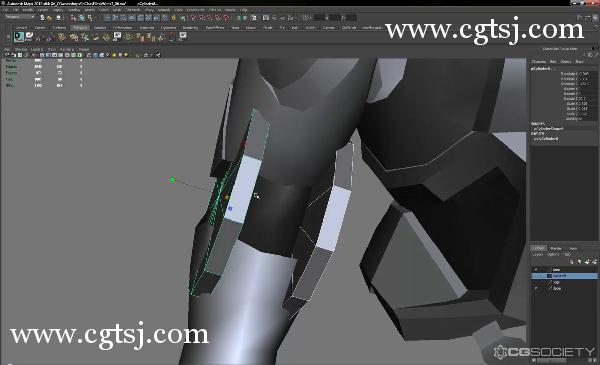Switch to the Render layers tab
Viewport: 600px width, 365px height.
coord(556,248)
